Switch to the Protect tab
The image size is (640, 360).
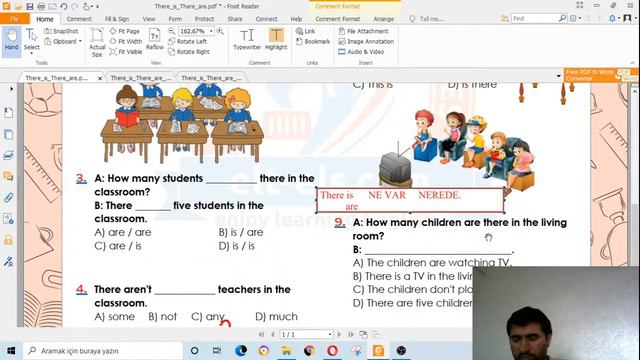(204, 19)
